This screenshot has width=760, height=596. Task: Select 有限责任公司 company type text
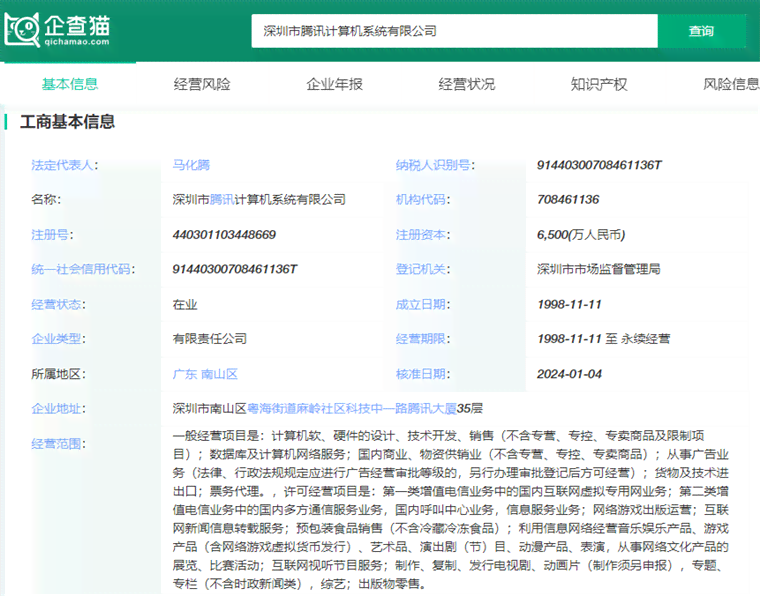coord(210,339)
